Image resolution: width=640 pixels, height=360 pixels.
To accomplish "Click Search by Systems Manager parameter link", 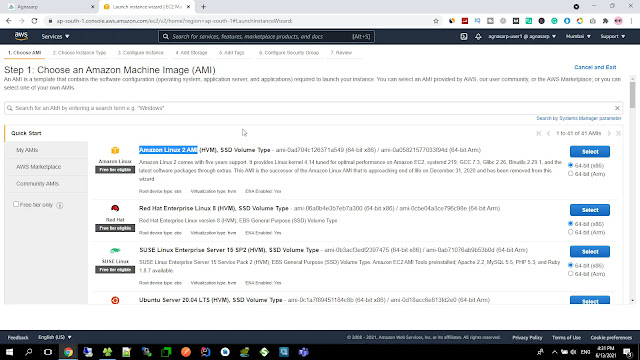I will [x=579, y=118].
